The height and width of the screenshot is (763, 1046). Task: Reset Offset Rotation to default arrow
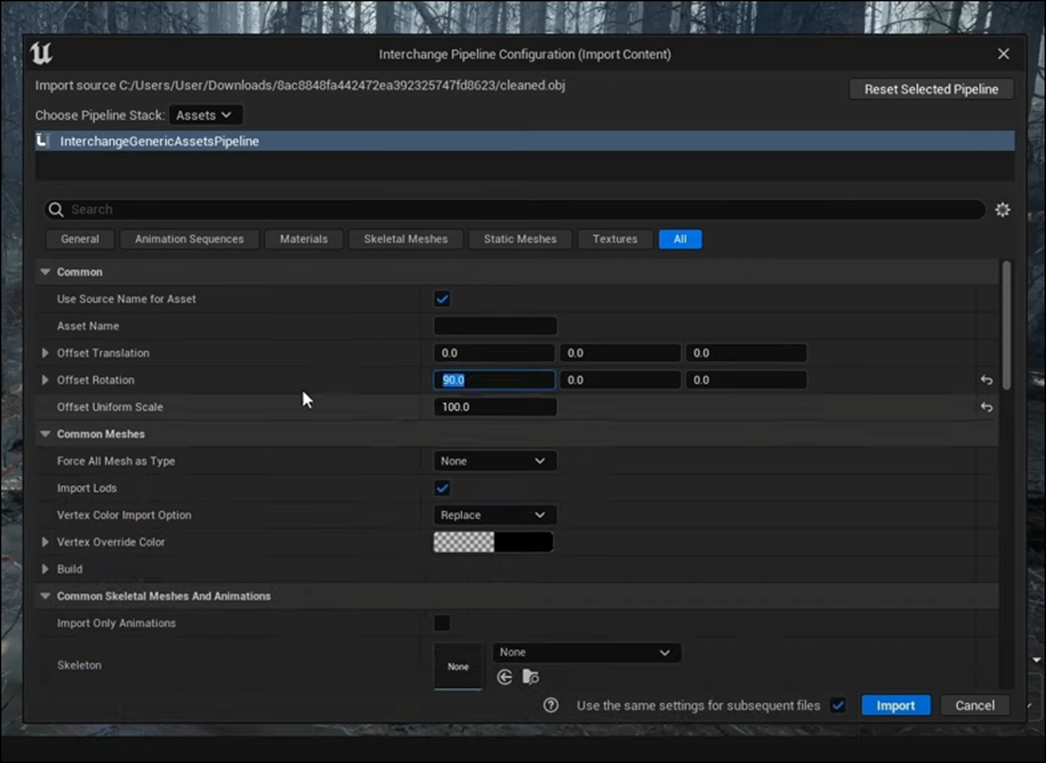pos(986,380)
